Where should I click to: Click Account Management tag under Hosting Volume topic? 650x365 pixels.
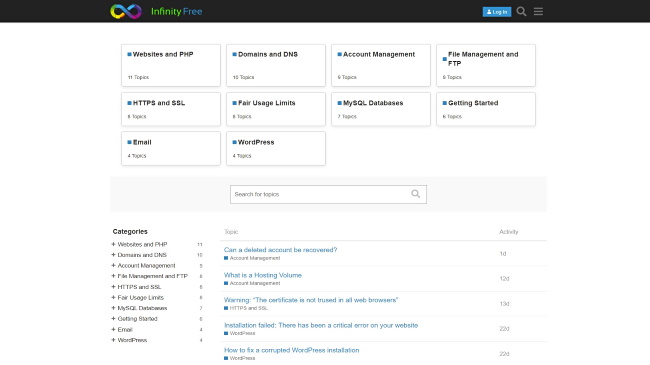(x=252, y=283)
